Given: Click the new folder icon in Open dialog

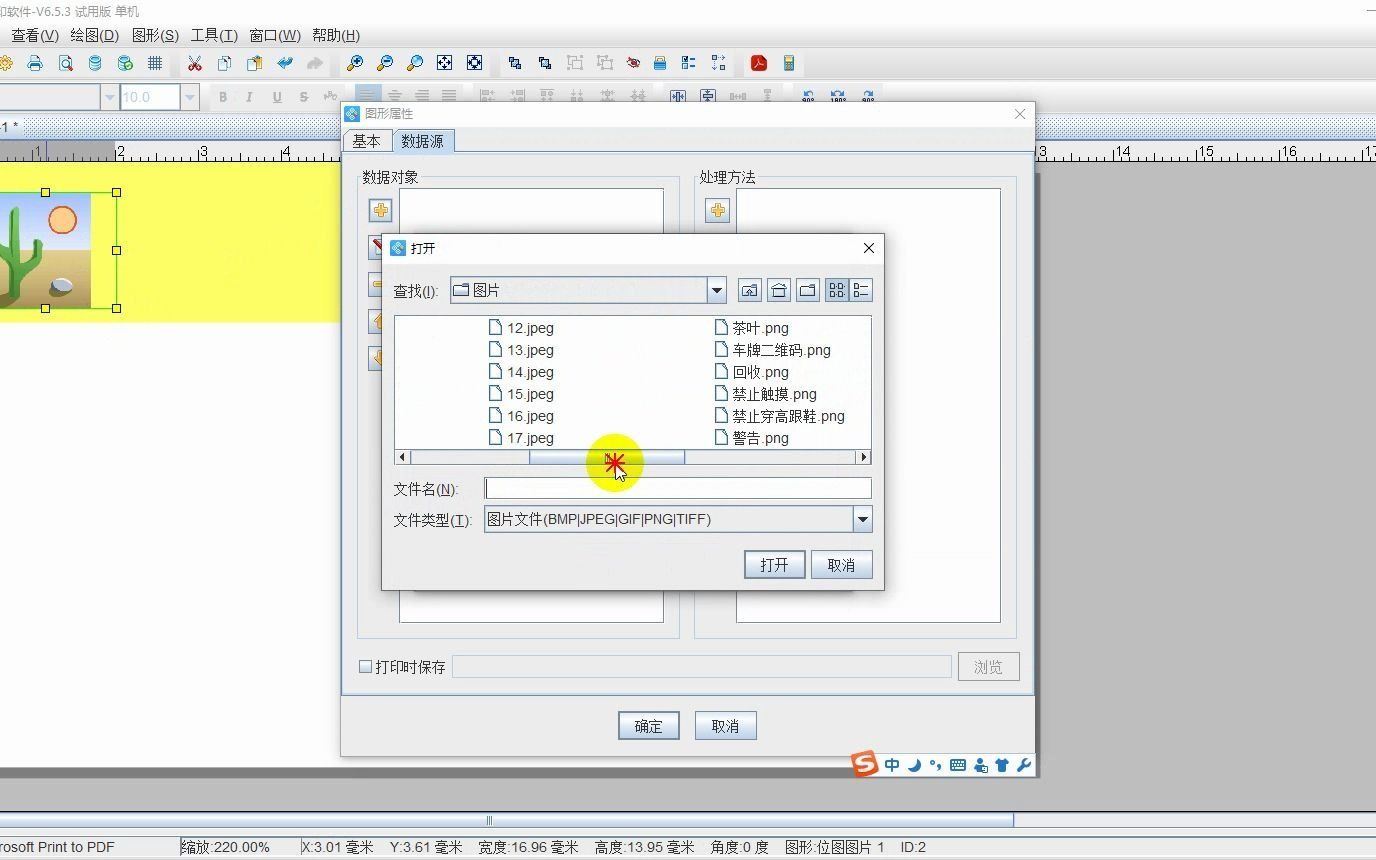Looking at the screenshot, I should pos(807,290).
